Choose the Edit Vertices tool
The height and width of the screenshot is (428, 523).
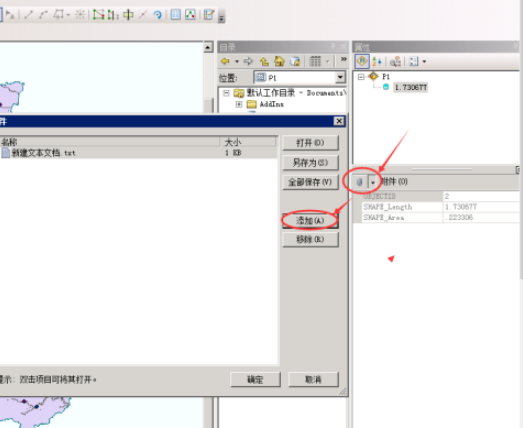98,14
